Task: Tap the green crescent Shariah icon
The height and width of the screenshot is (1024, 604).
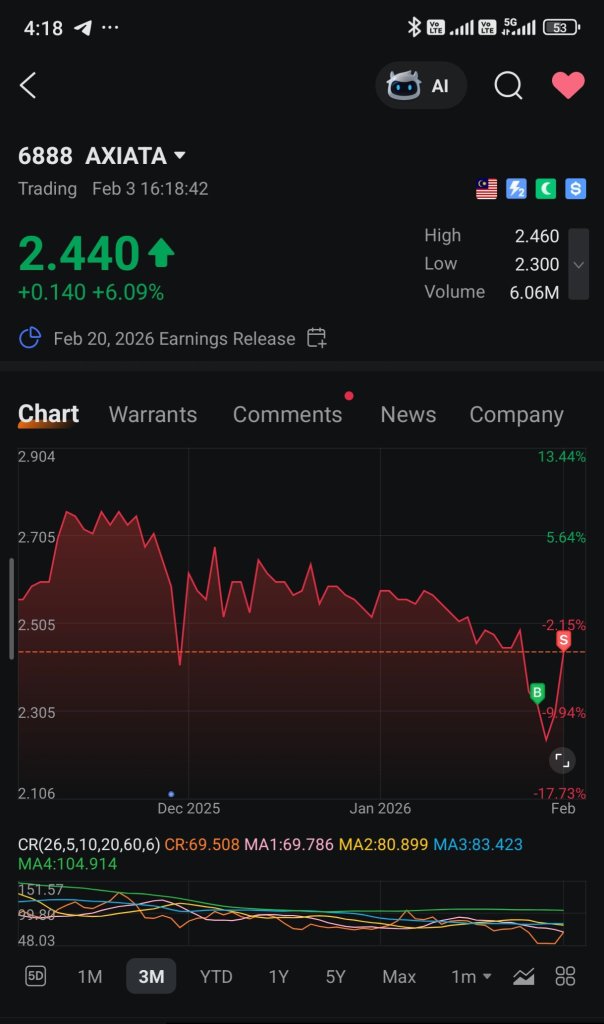Action: pos(546,189)
